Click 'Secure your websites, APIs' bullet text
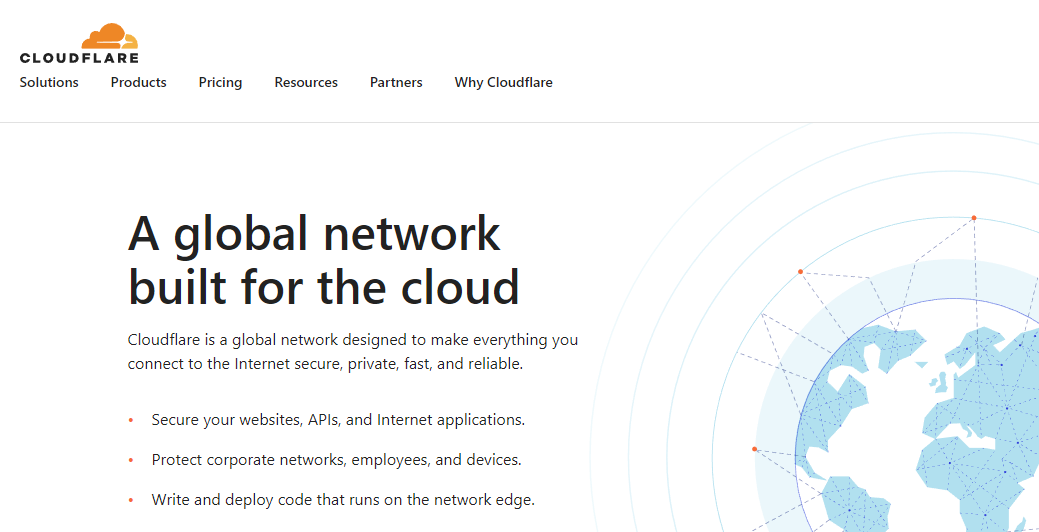Image resolution: width=1039 pixels, height=532 pixels. point(338,420)
